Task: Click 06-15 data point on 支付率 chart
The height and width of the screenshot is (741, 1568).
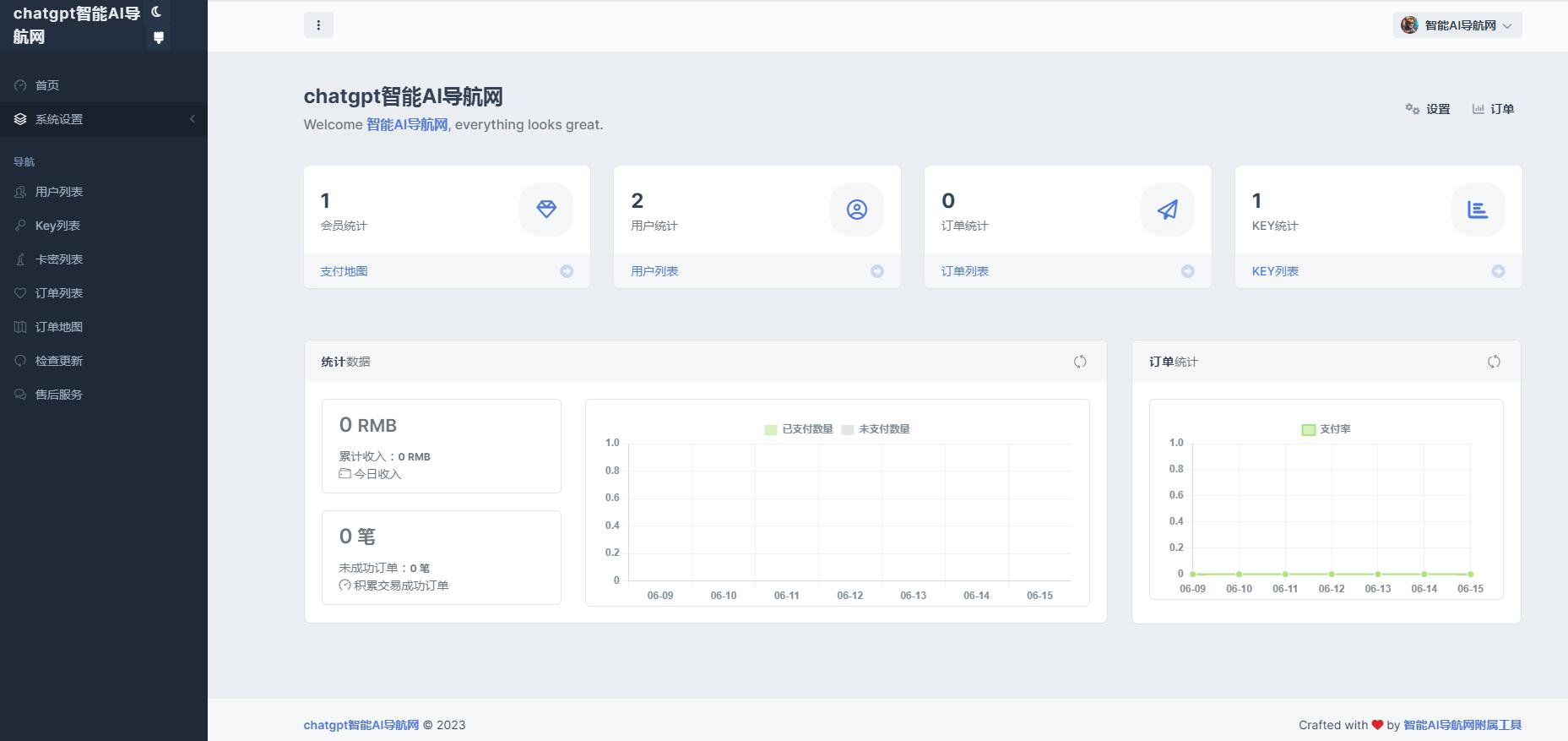Action: click(1470, 574)
